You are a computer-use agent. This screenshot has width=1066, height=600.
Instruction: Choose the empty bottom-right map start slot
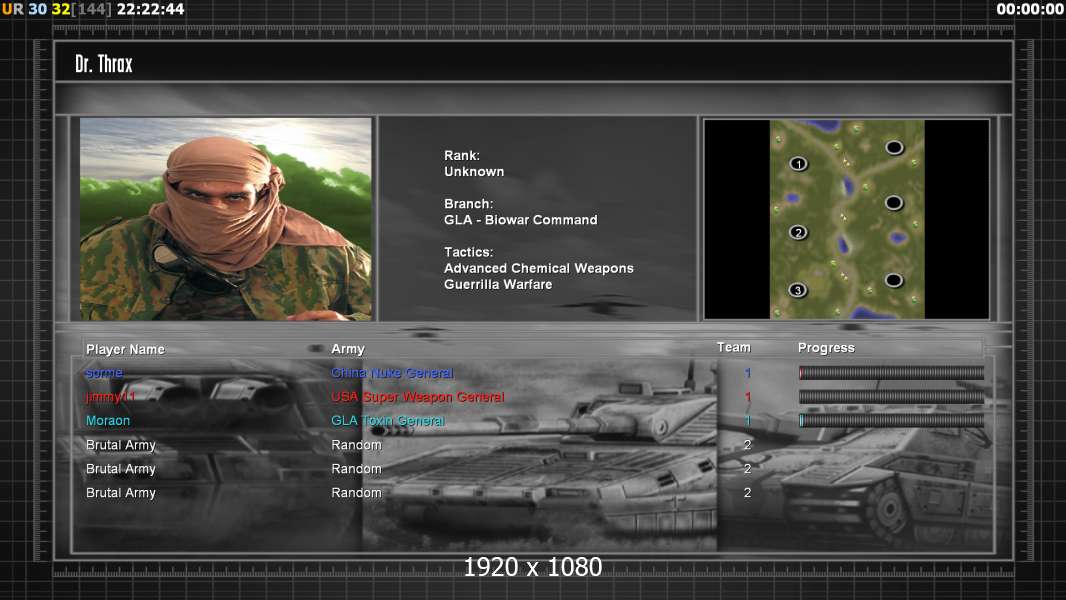click(894, 281)
